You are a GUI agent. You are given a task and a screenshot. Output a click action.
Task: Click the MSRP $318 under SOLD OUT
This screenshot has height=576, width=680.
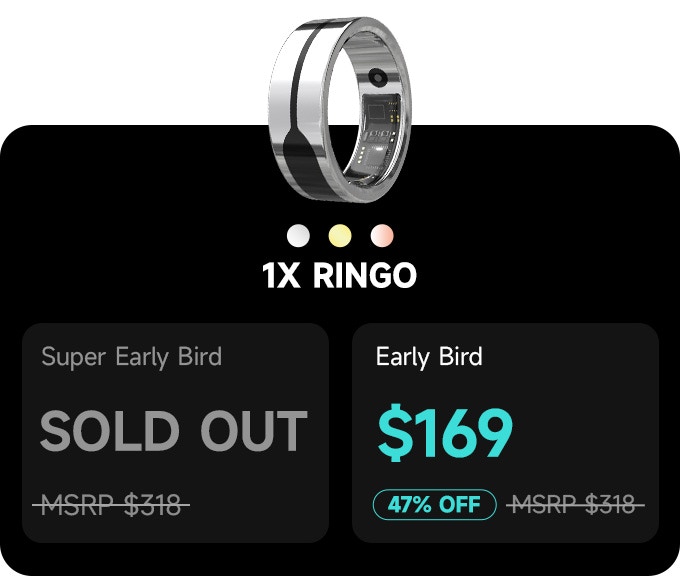click(111, 505)
